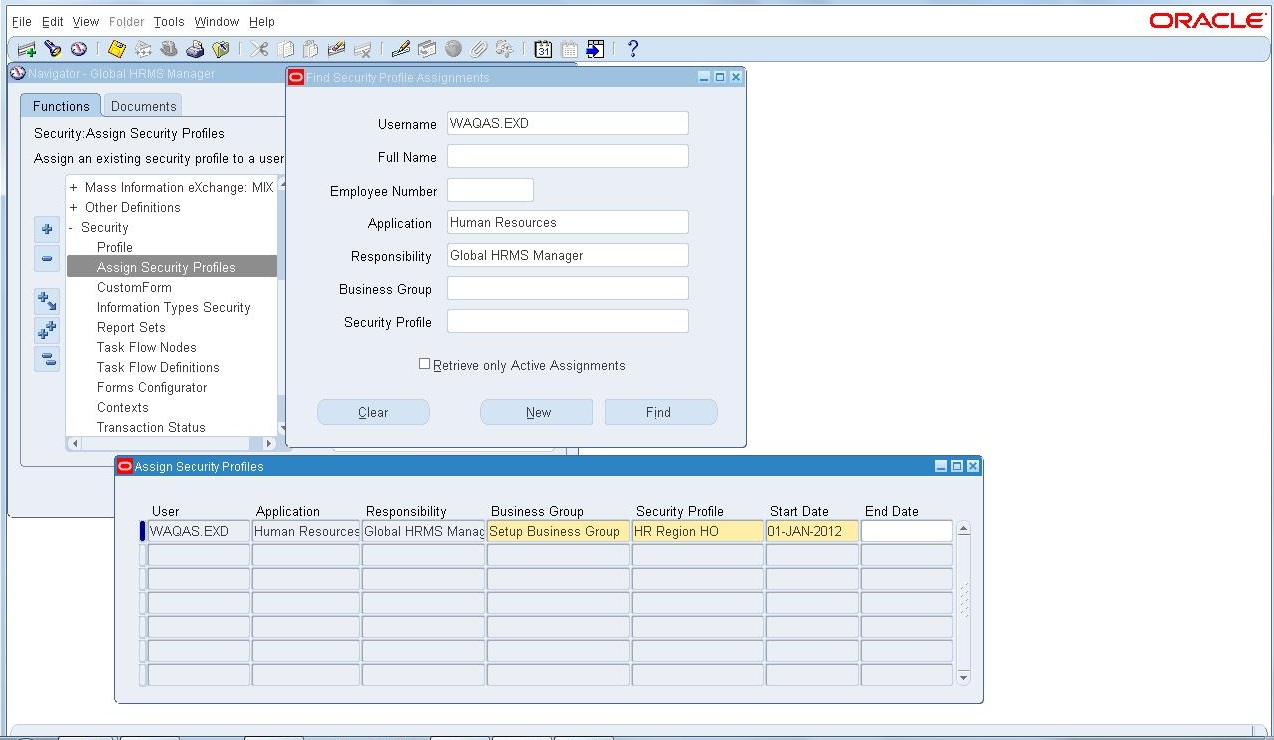Save using the yellow diskette icon
This screenshot has width=1274, height=740.
click(x=117, y=49)
